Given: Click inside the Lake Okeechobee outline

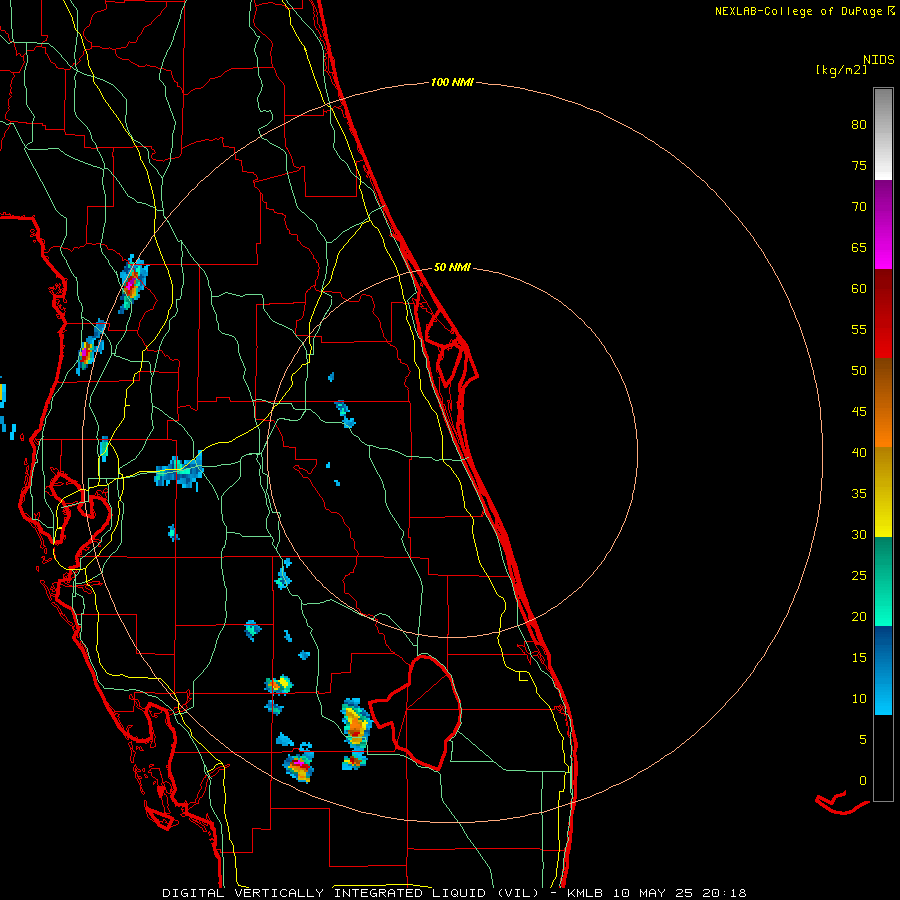Looking at the screenshot, I should 428,712.
